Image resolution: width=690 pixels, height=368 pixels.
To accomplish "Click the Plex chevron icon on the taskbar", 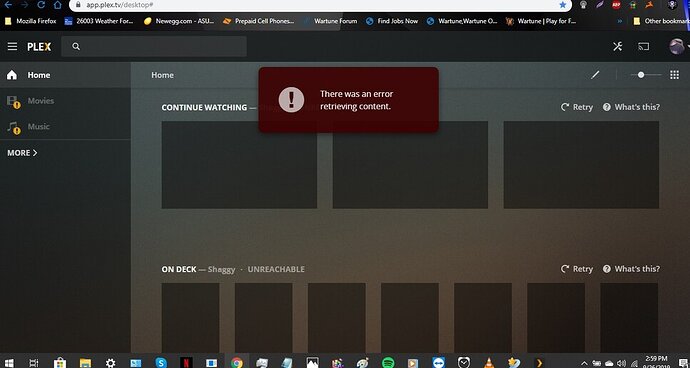I will 539,363.
